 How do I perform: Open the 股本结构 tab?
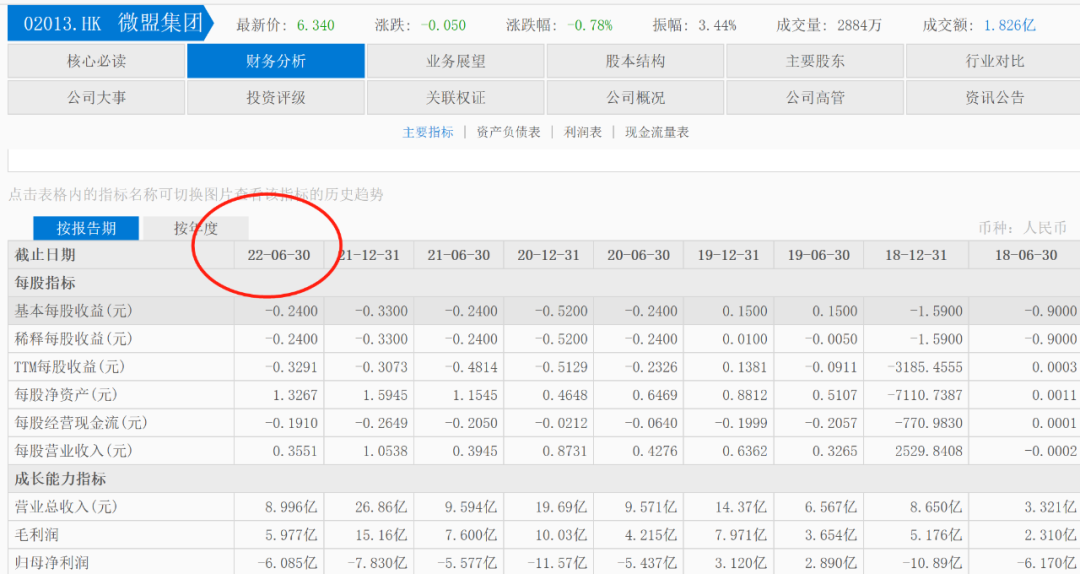635,61
